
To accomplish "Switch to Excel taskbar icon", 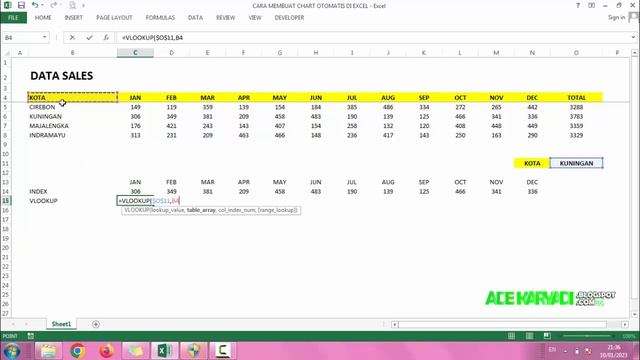I will pos(164,351).
